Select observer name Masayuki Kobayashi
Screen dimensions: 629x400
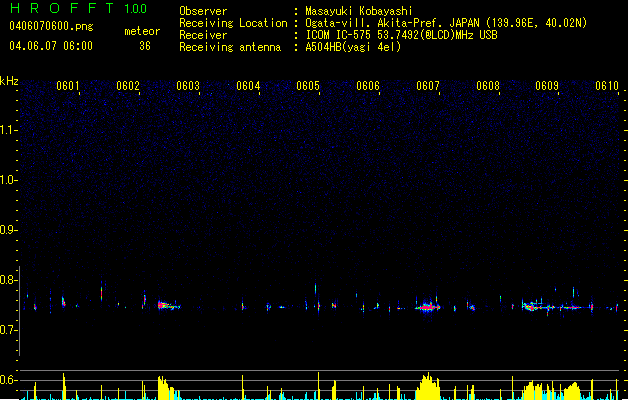[x=359, y=11]
